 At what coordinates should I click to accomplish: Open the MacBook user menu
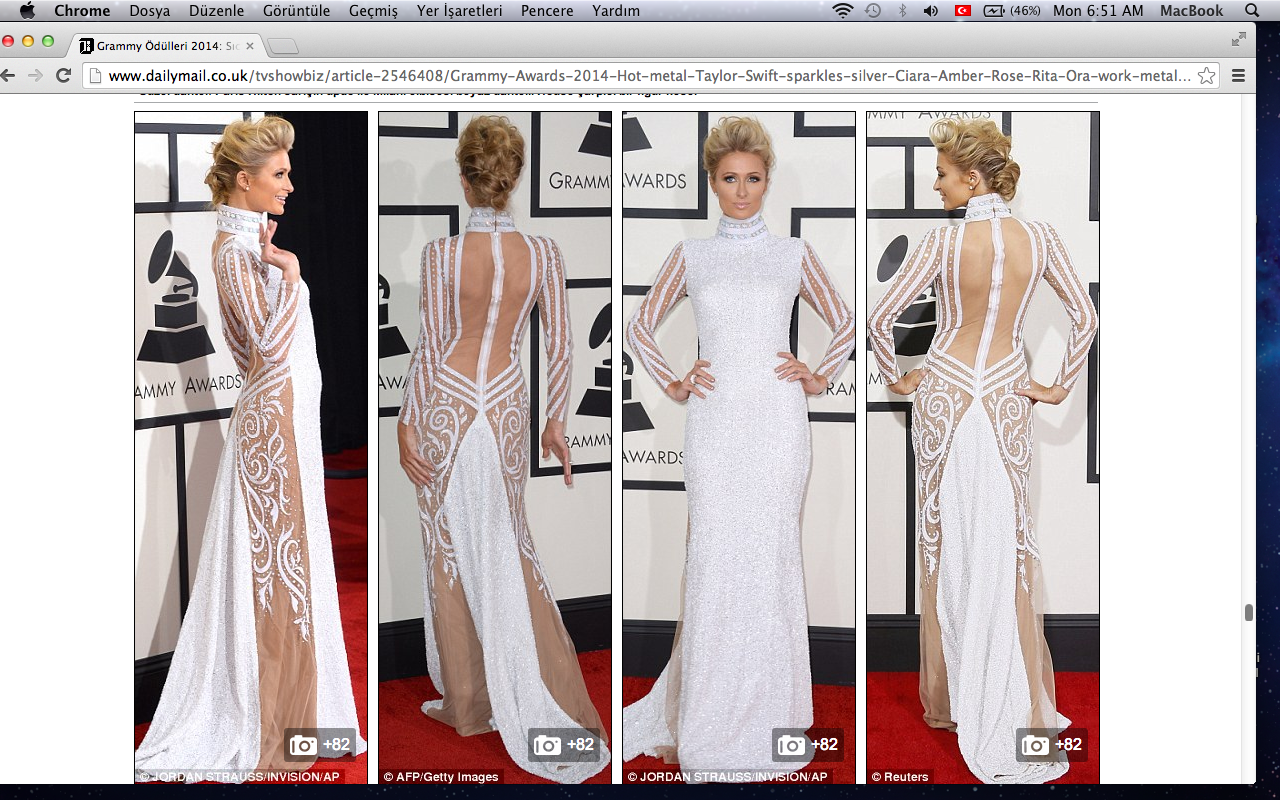1191,11
